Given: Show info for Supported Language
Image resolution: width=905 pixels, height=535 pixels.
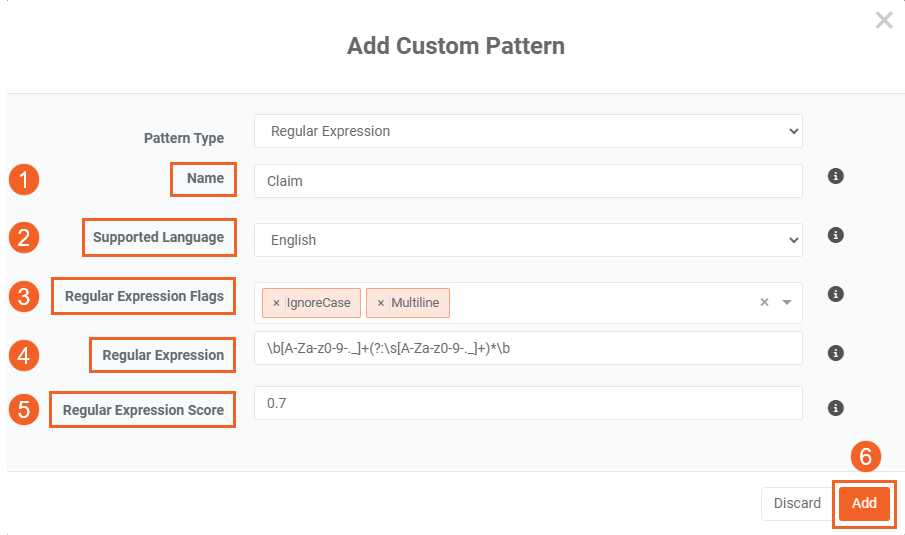Looking at the screenshot, I should (x=836, y=235).
